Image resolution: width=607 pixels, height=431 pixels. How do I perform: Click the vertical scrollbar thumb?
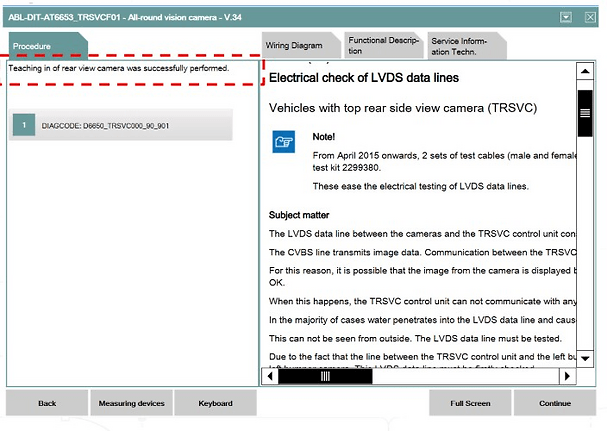point(585,112)
